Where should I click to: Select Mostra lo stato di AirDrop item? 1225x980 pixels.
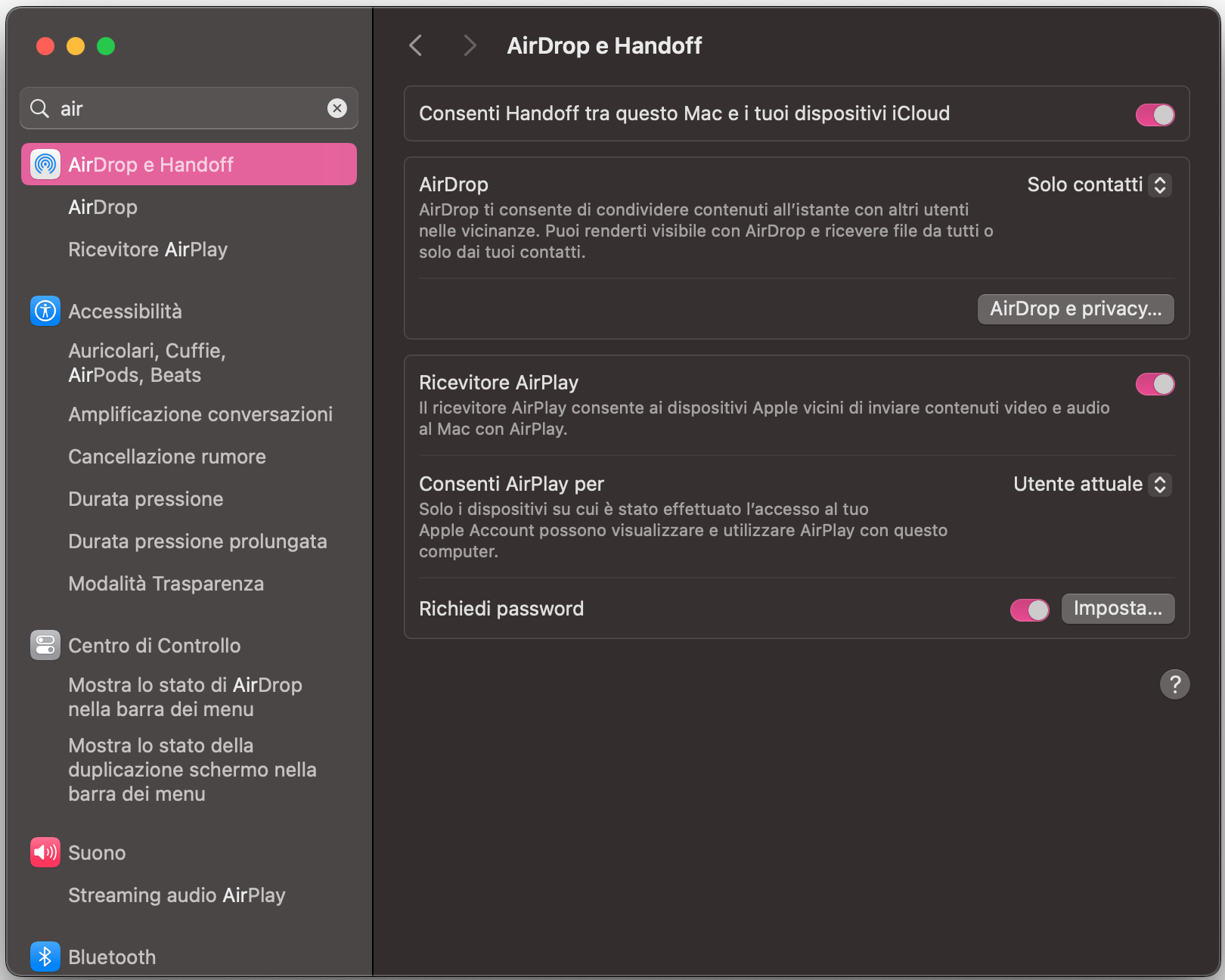[x=185, y=696]
